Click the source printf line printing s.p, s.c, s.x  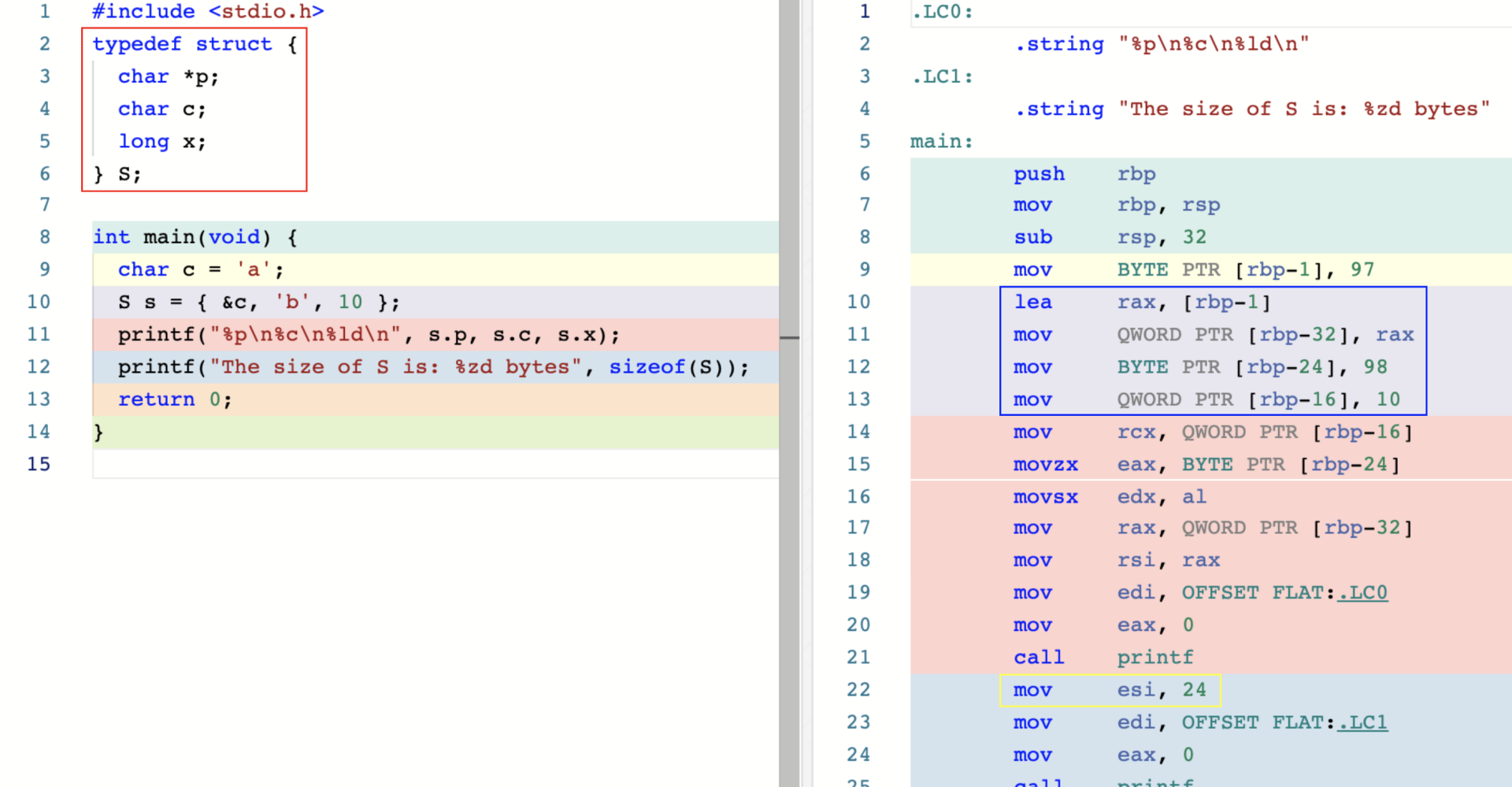(x=369, y=335)
